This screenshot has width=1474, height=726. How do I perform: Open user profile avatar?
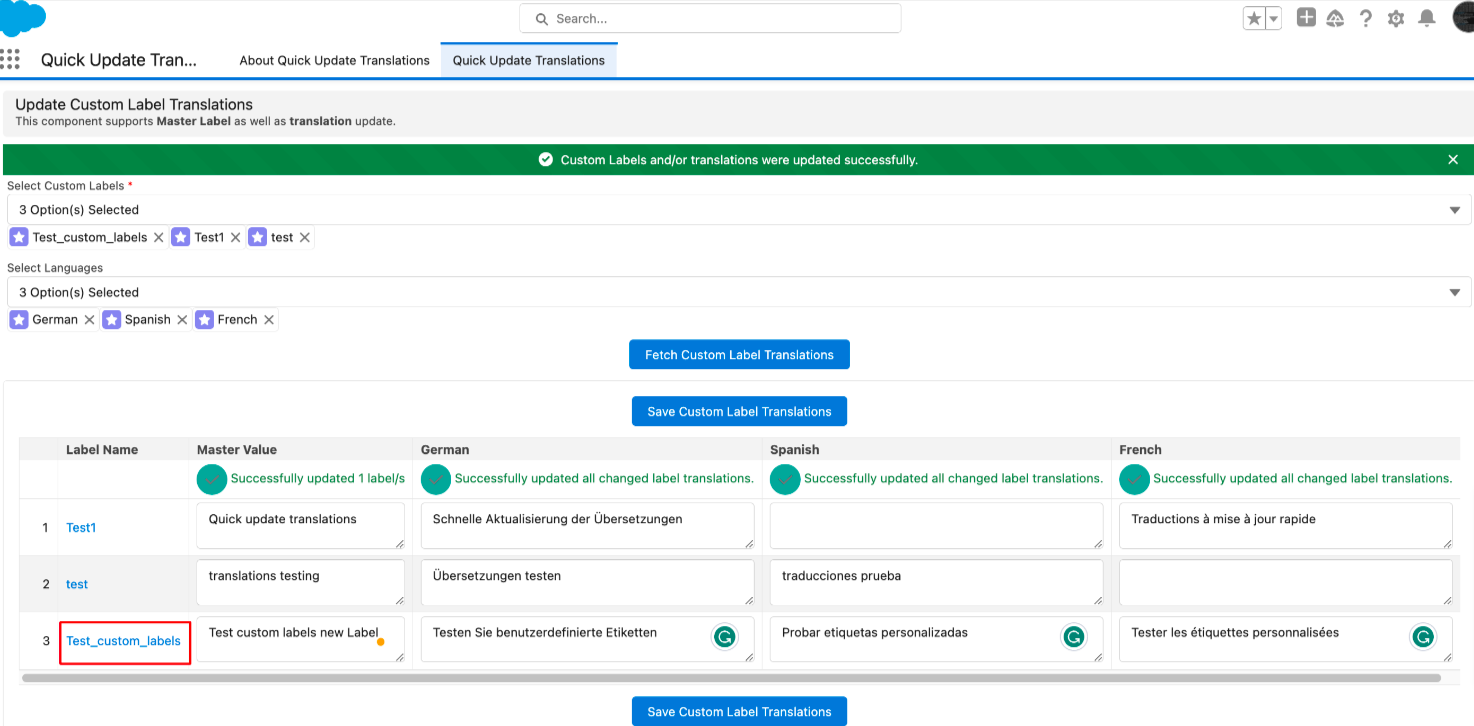click(1463, 17)
